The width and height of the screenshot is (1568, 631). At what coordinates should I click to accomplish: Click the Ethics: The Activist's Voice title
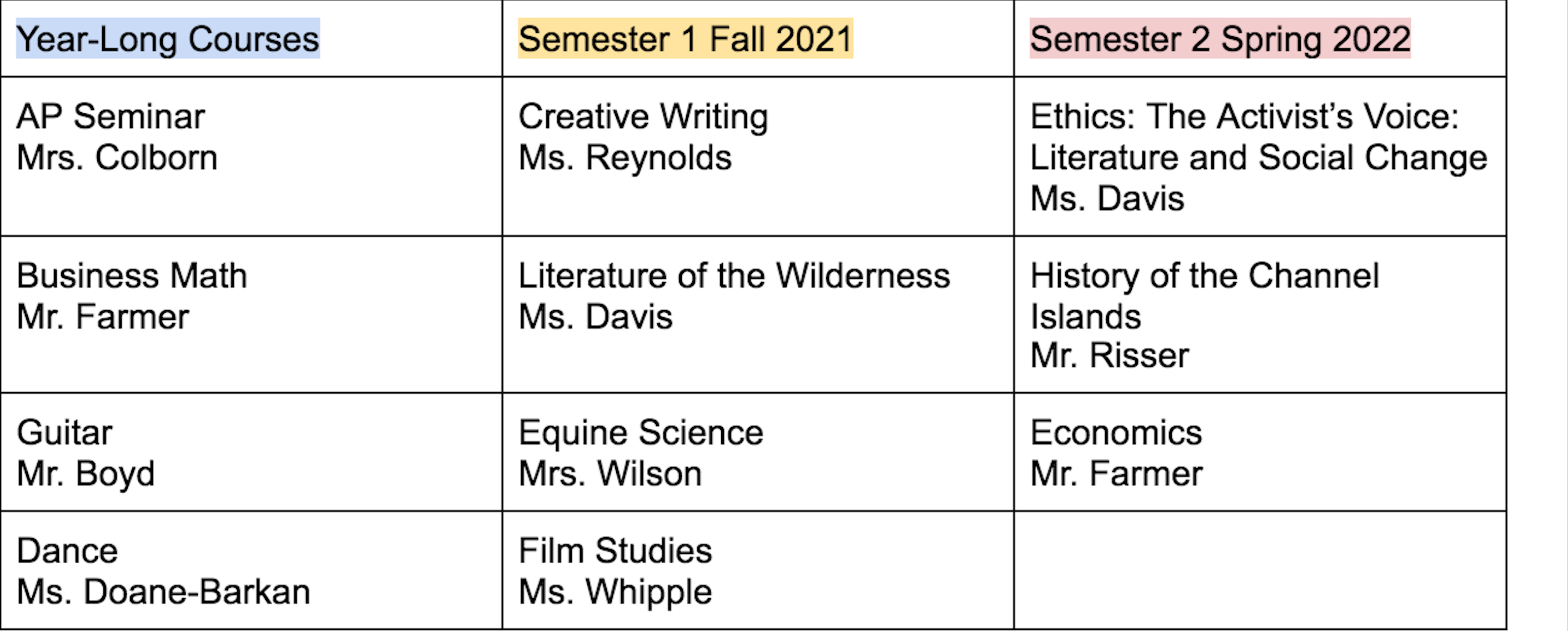click(x=1244, y=116)
